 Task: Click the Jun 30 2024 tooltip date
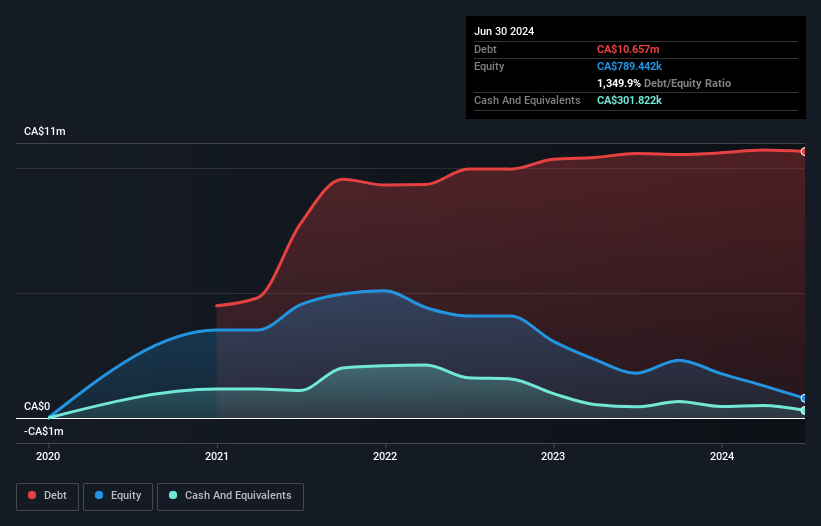click(x=504, y=31)
